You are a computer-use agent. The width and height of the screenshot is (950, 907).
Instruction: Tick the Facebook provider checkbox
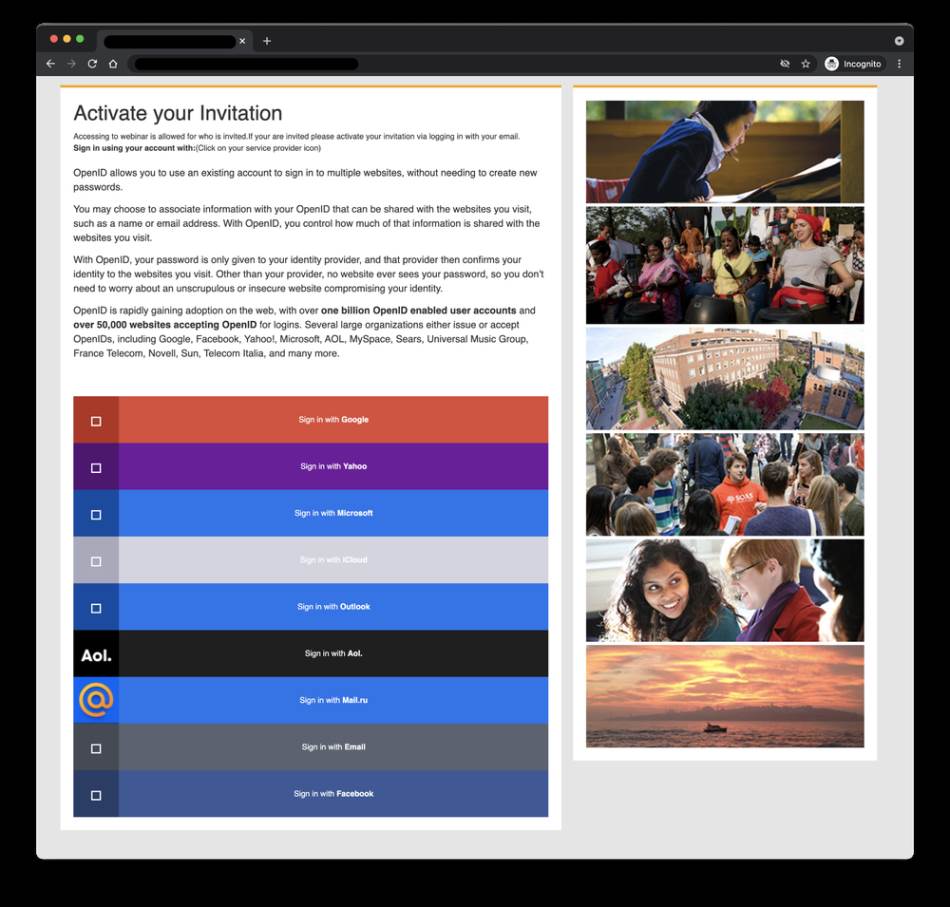pyautogui.click(x=96, y=795)
